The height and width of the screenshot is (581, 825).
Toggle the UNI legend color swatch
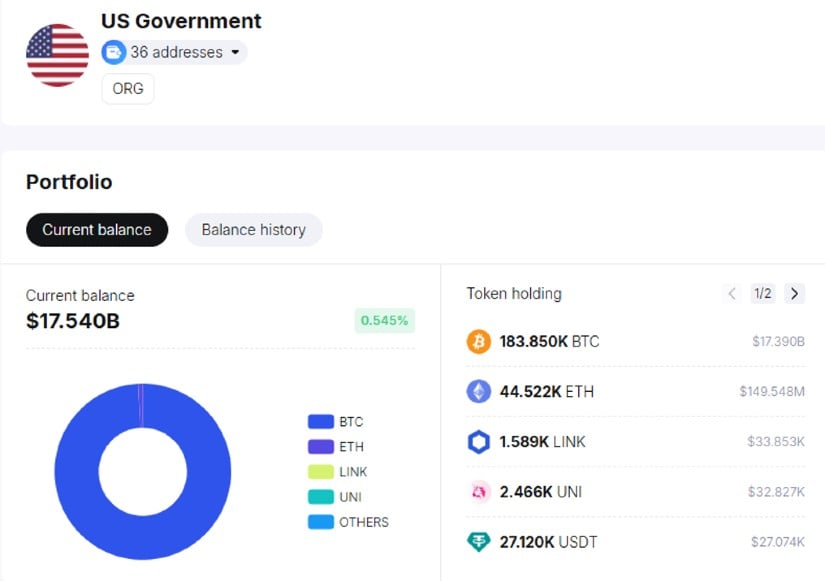tap(320, 497)
